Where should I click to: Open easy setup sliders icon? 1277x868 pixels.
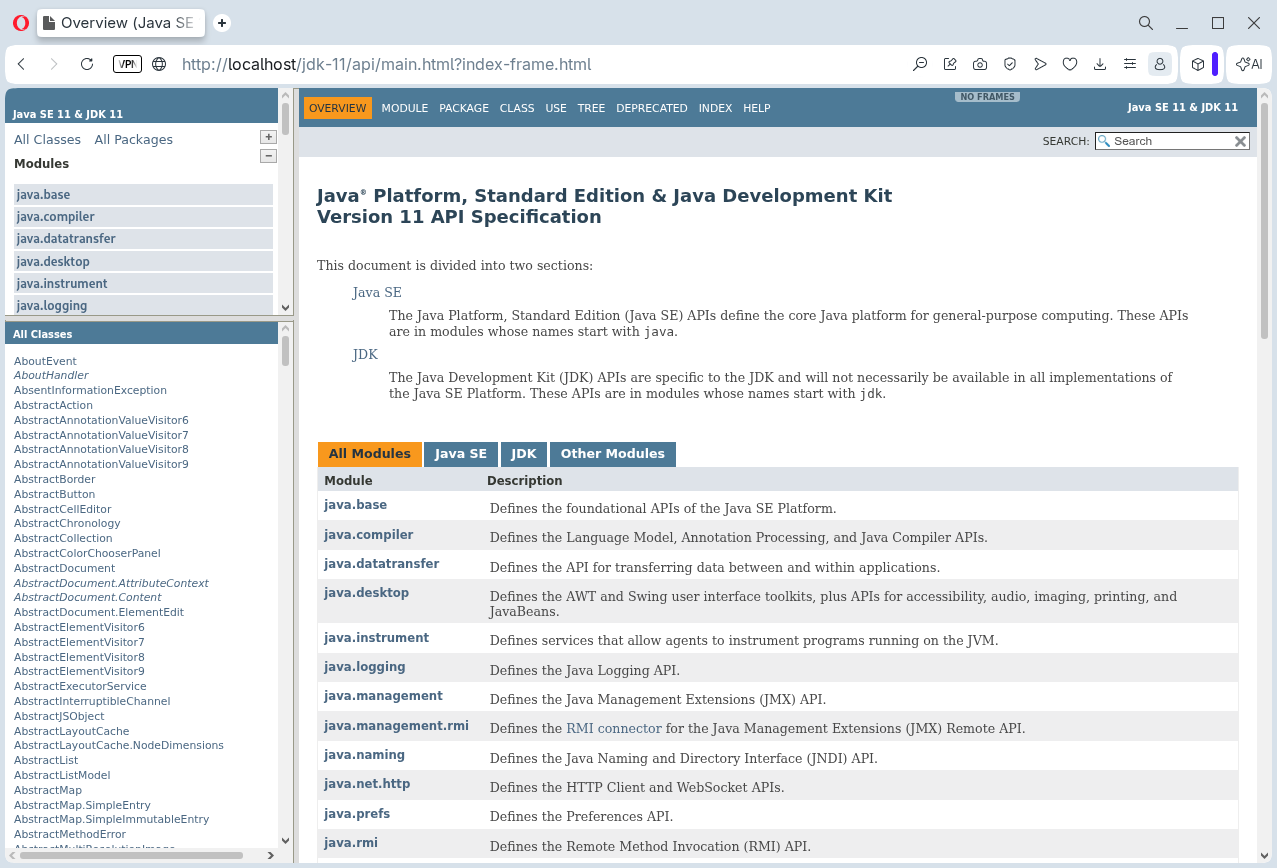click(1130, 64)
